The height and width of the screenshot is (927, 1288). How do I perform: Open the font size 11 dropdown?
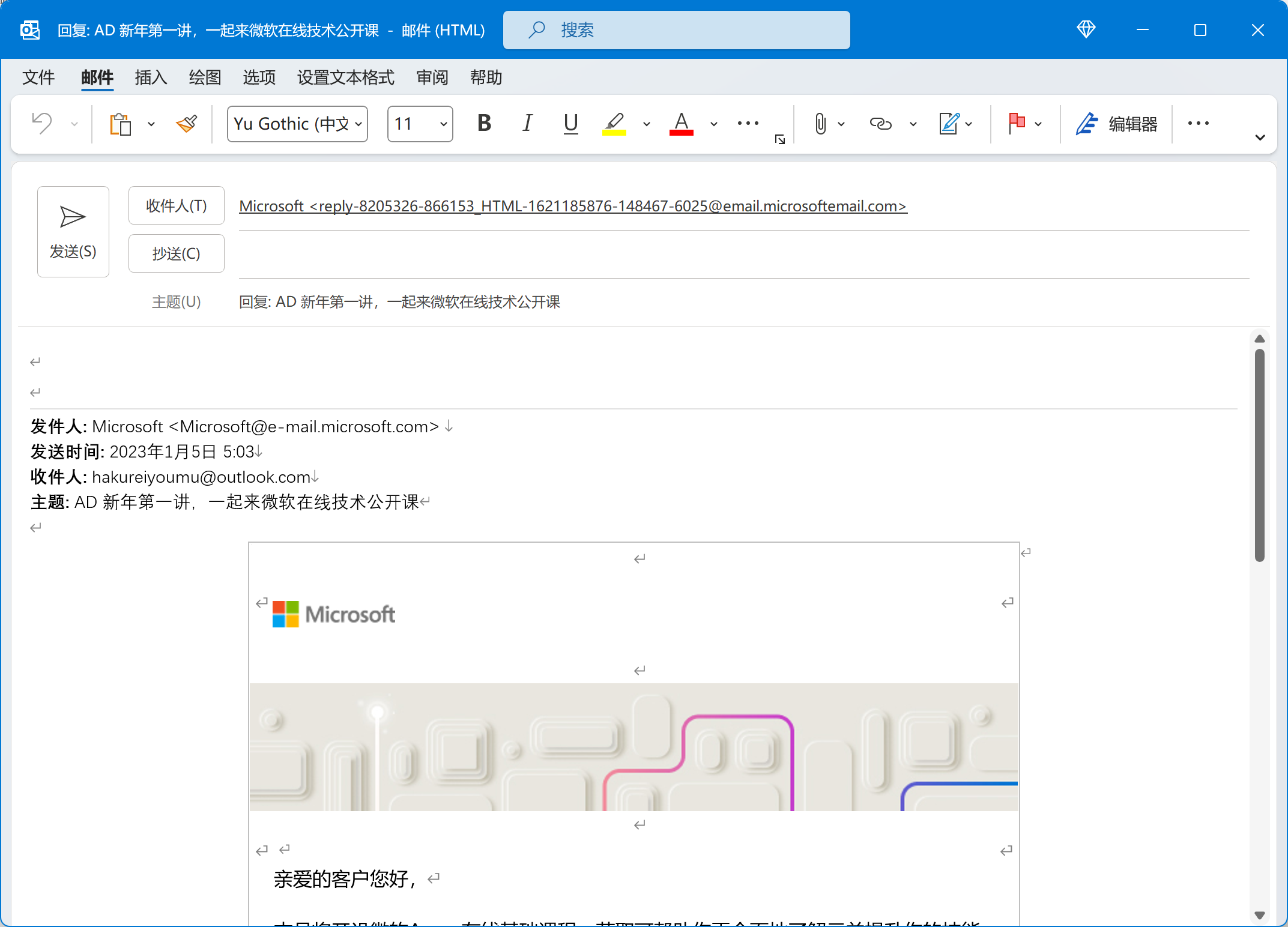point(443,124)
